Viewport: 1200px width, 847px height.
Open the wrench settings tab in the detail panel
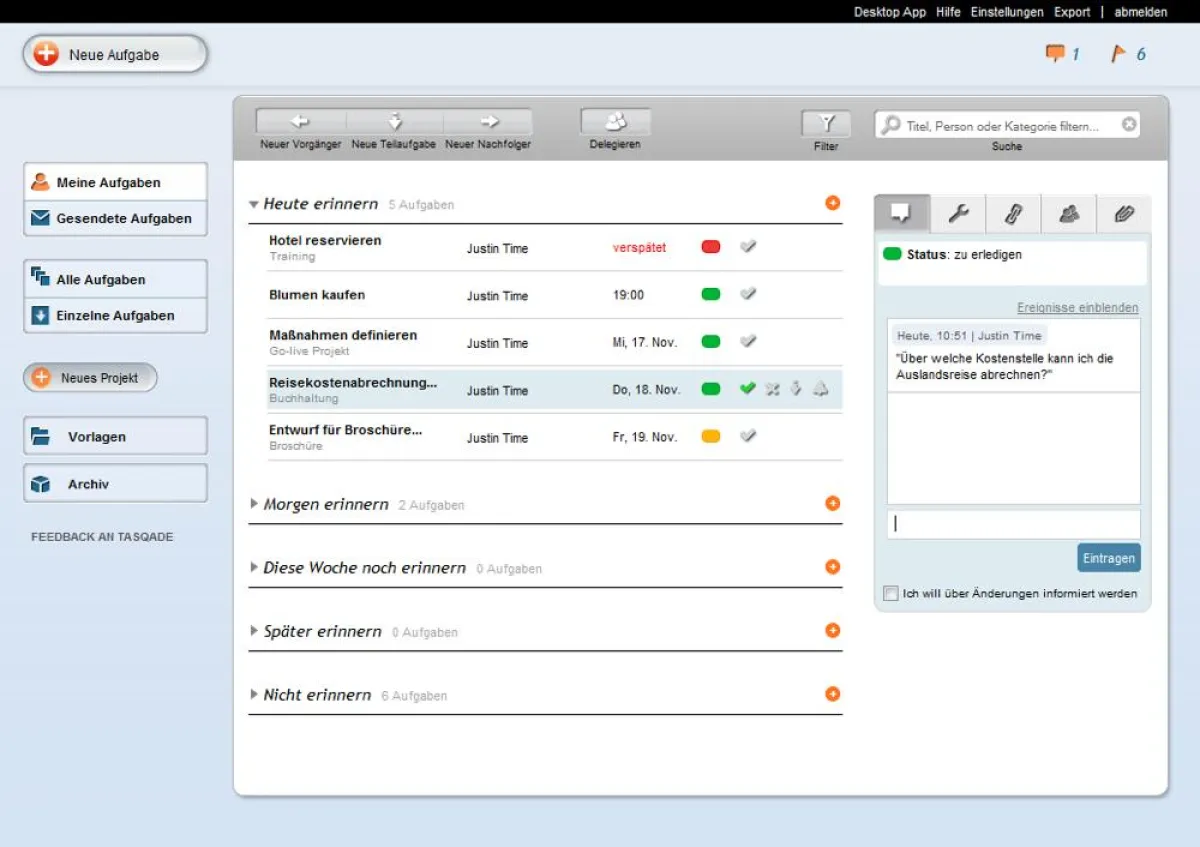coord(957,213)
